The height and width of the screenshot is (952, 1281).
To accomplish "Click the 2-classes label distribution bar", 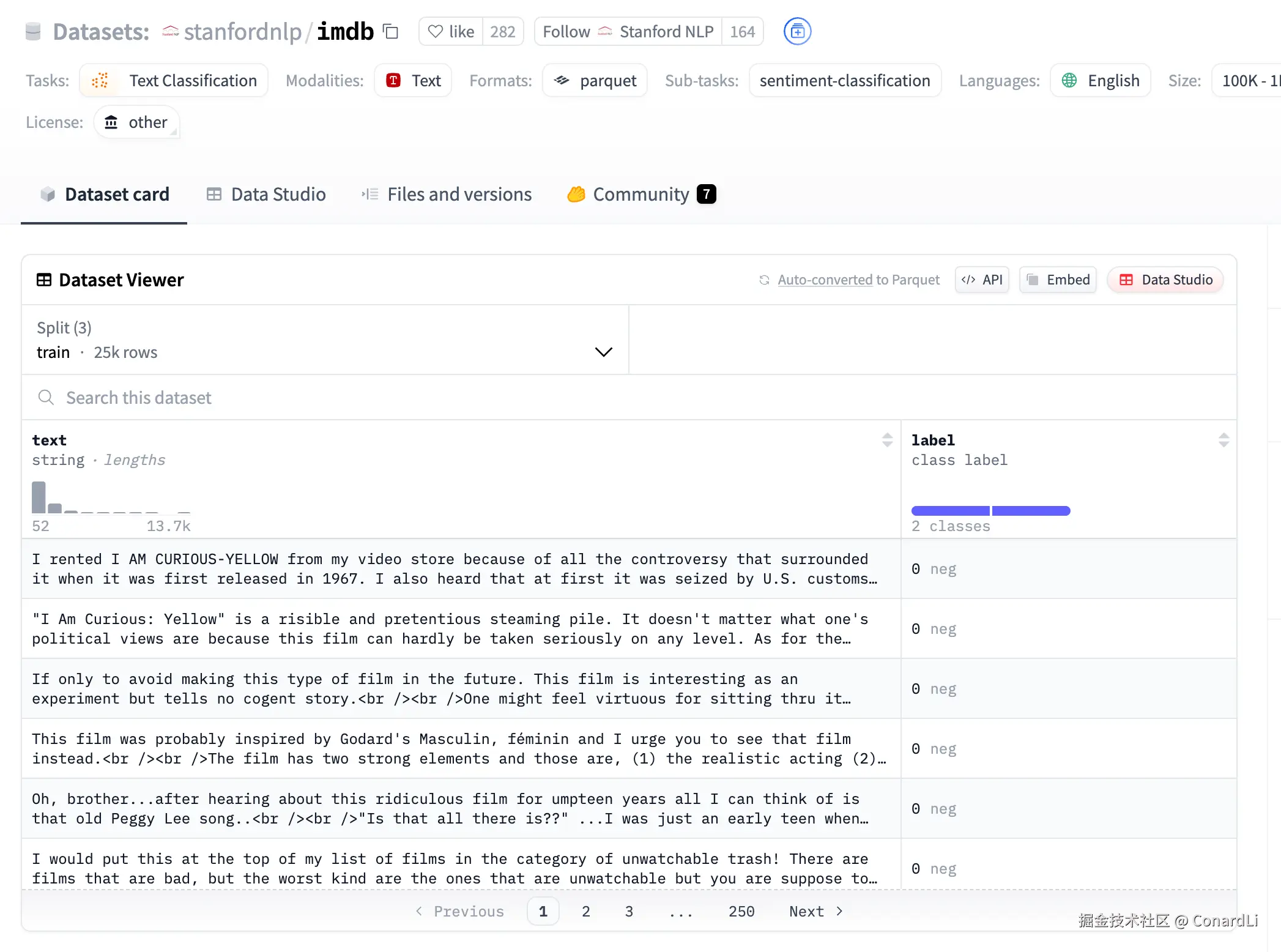I will (990, 510).
